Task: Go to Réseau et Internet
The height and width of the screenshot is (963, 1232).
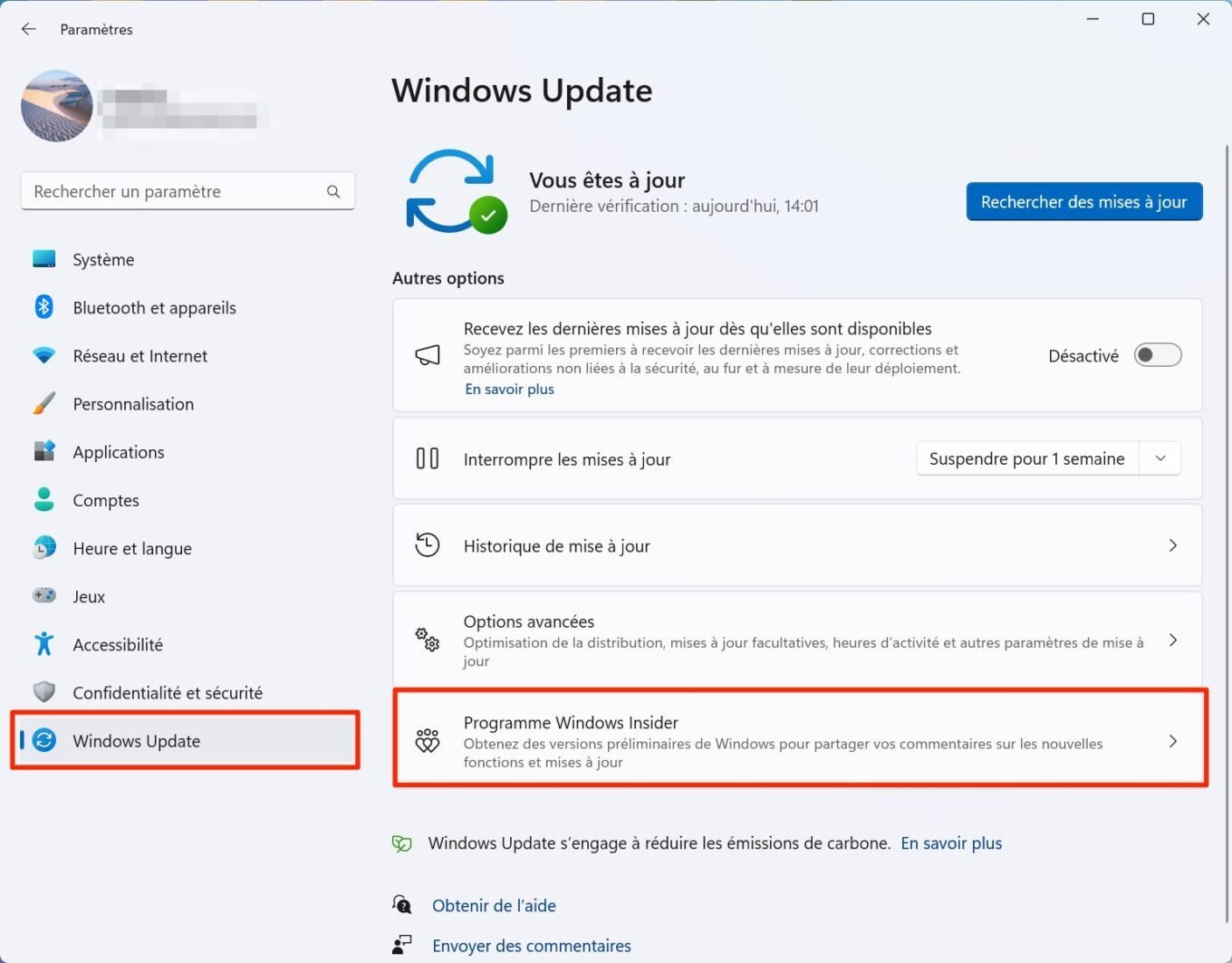Action: click(x=188, y=355)
